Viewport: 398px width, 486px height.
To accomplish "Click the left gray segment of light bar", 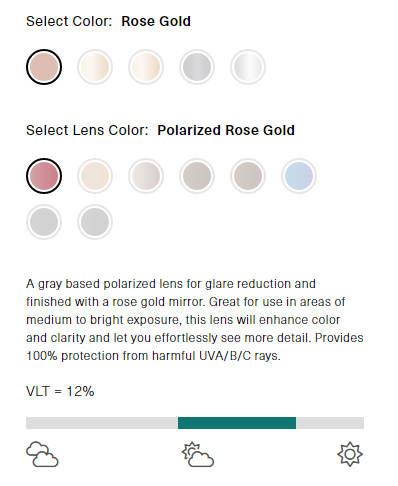I will point(102,423).
